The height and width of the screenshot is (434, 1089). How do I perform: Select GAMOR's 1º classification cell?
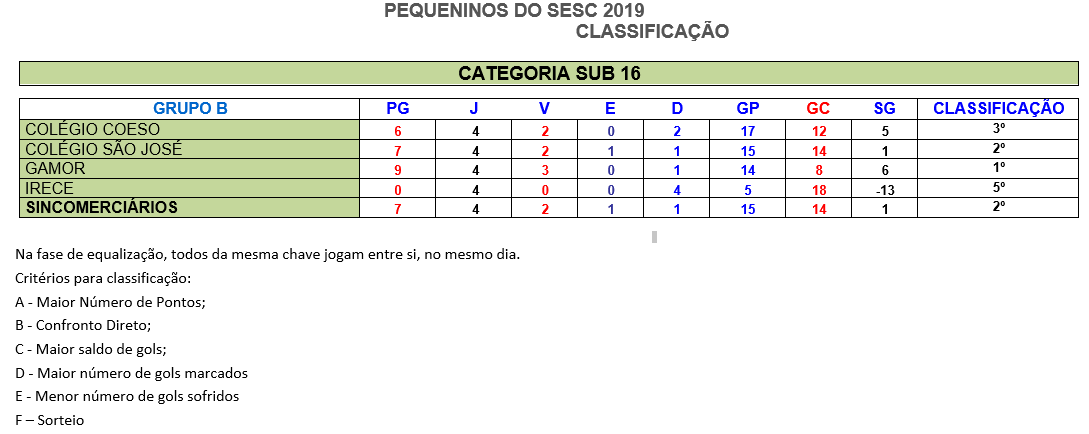pos(998,168)
